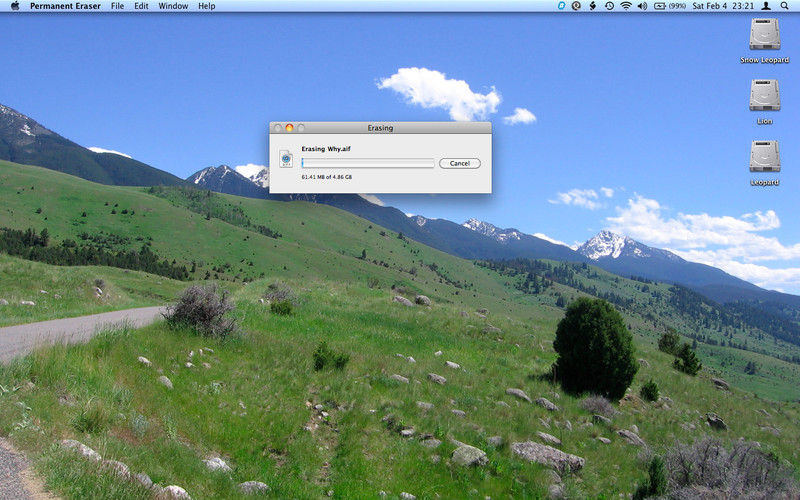Open the Edit menu
This screenshot has height=500, width=800.
click(141, 6)
